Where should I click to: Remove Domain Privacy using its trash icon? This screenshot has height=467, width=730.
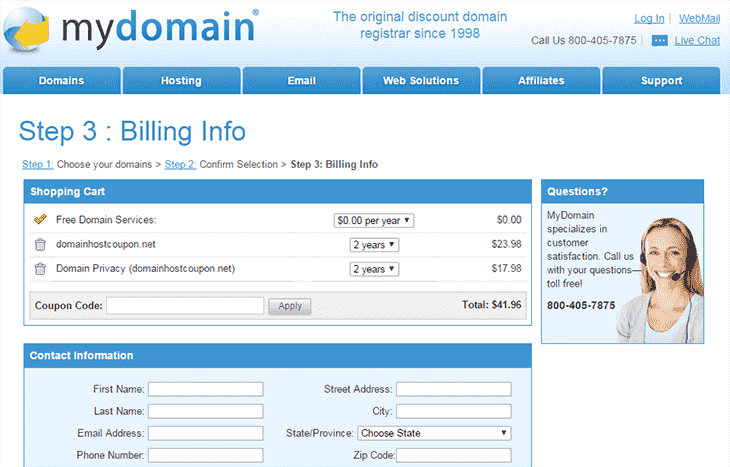(41, 269)
